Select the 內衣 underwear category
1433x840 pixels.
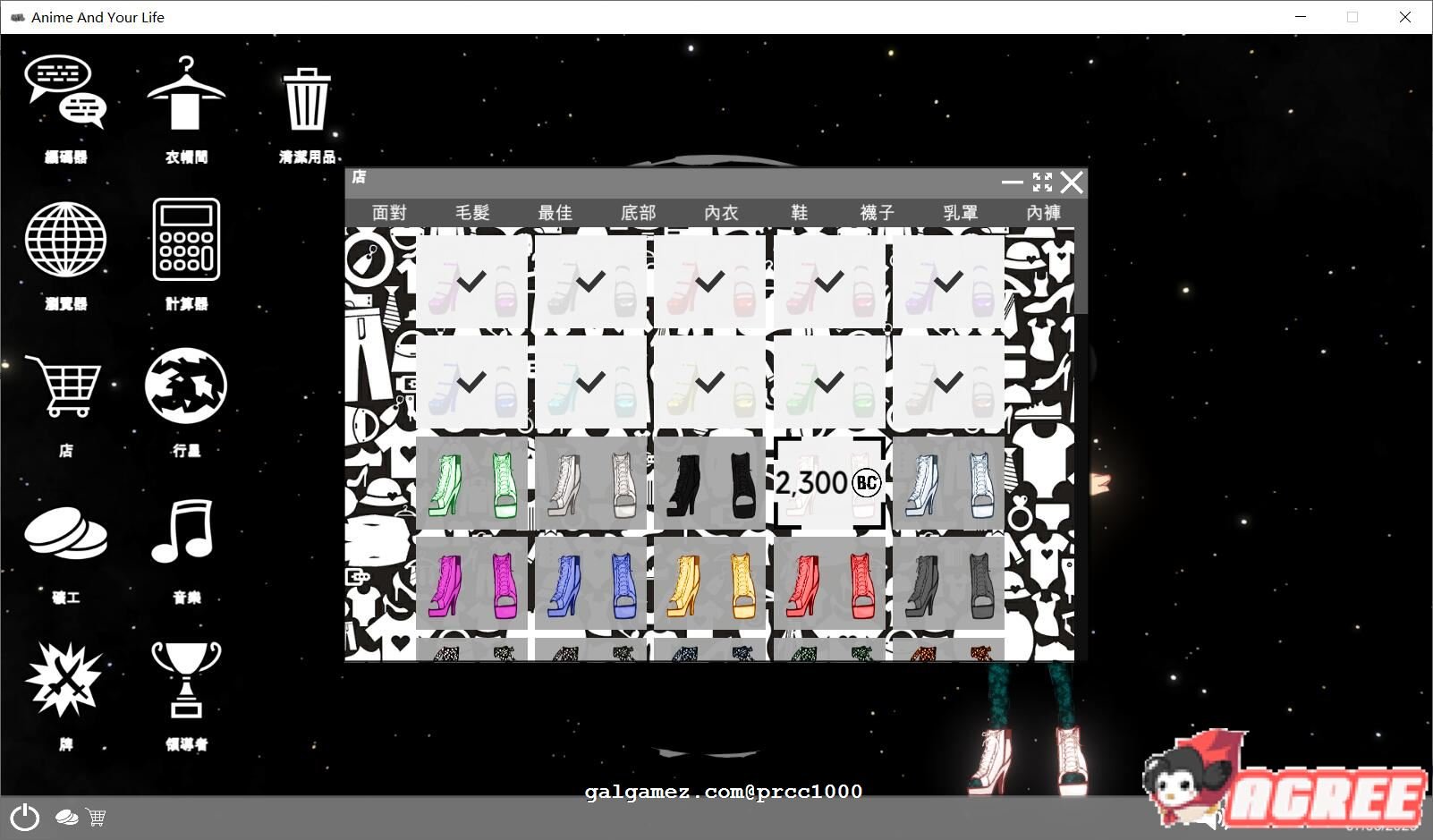[x=720, y=212]
